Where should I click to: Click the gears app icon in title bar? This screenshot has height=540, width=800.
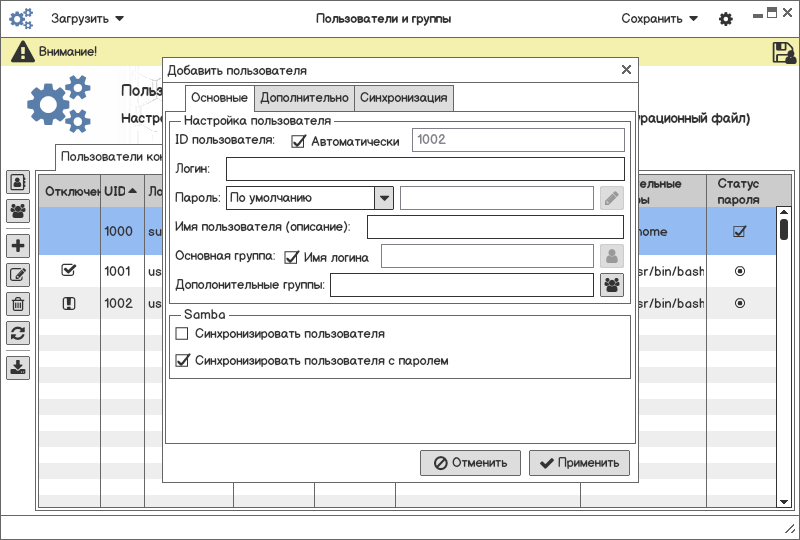(x=21, y=18)
